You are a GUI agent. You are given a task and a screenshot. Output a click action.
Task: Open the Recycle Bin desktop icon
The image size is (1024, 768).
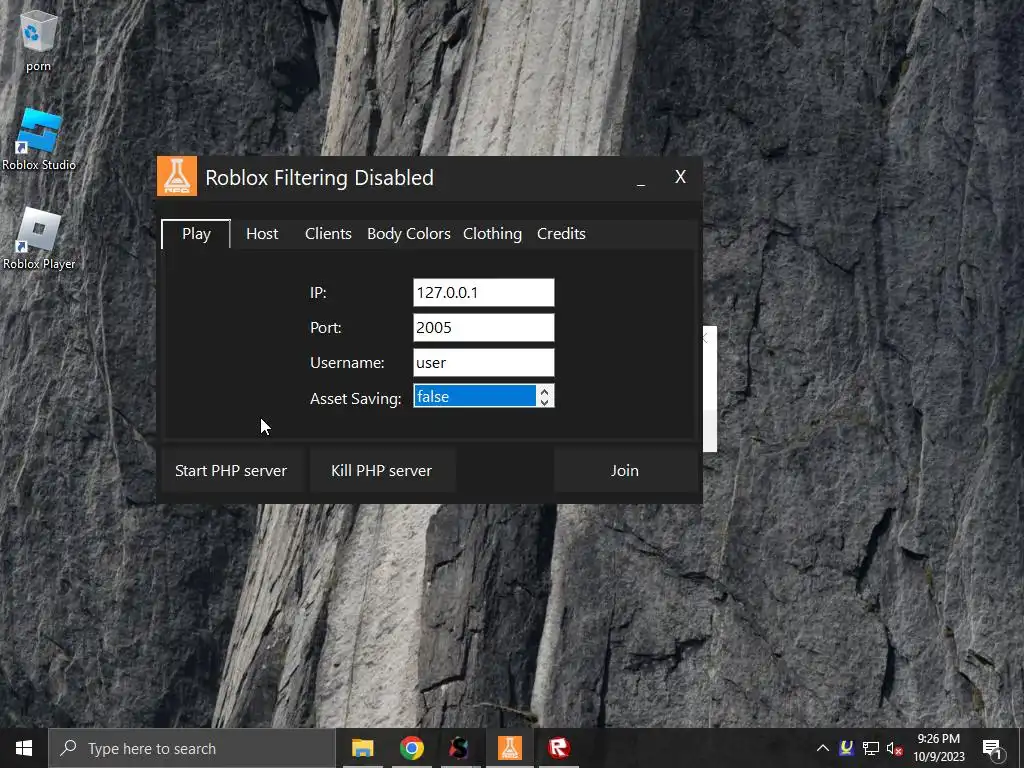click(x=39, y=40)
